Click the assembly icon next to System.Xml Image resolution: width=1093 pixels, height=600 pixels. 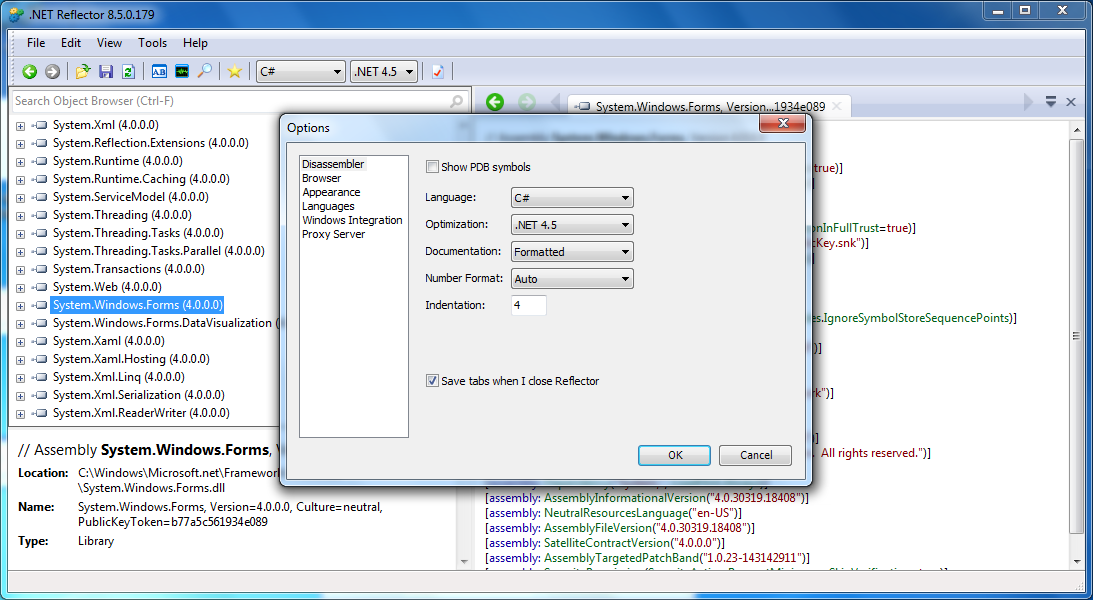pyautogui.click(x=40, y=125)
